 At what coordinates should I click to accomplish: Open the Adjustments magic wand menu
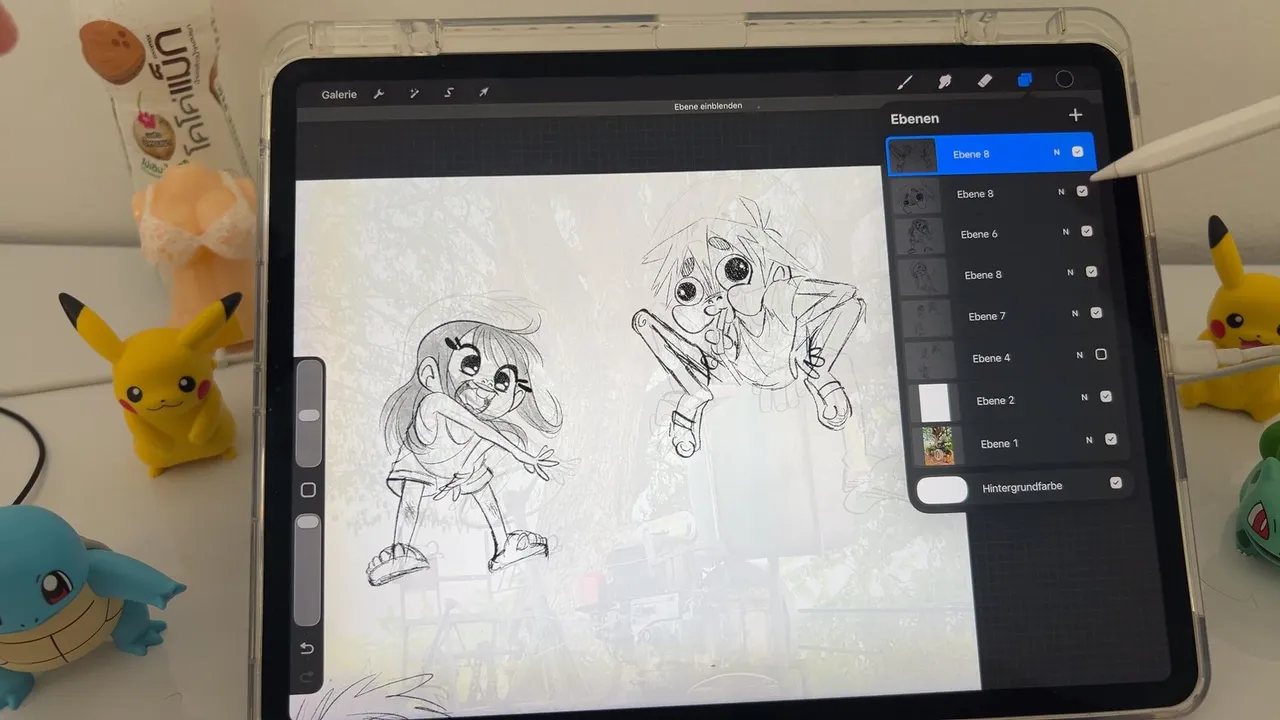tap(414, 93)
